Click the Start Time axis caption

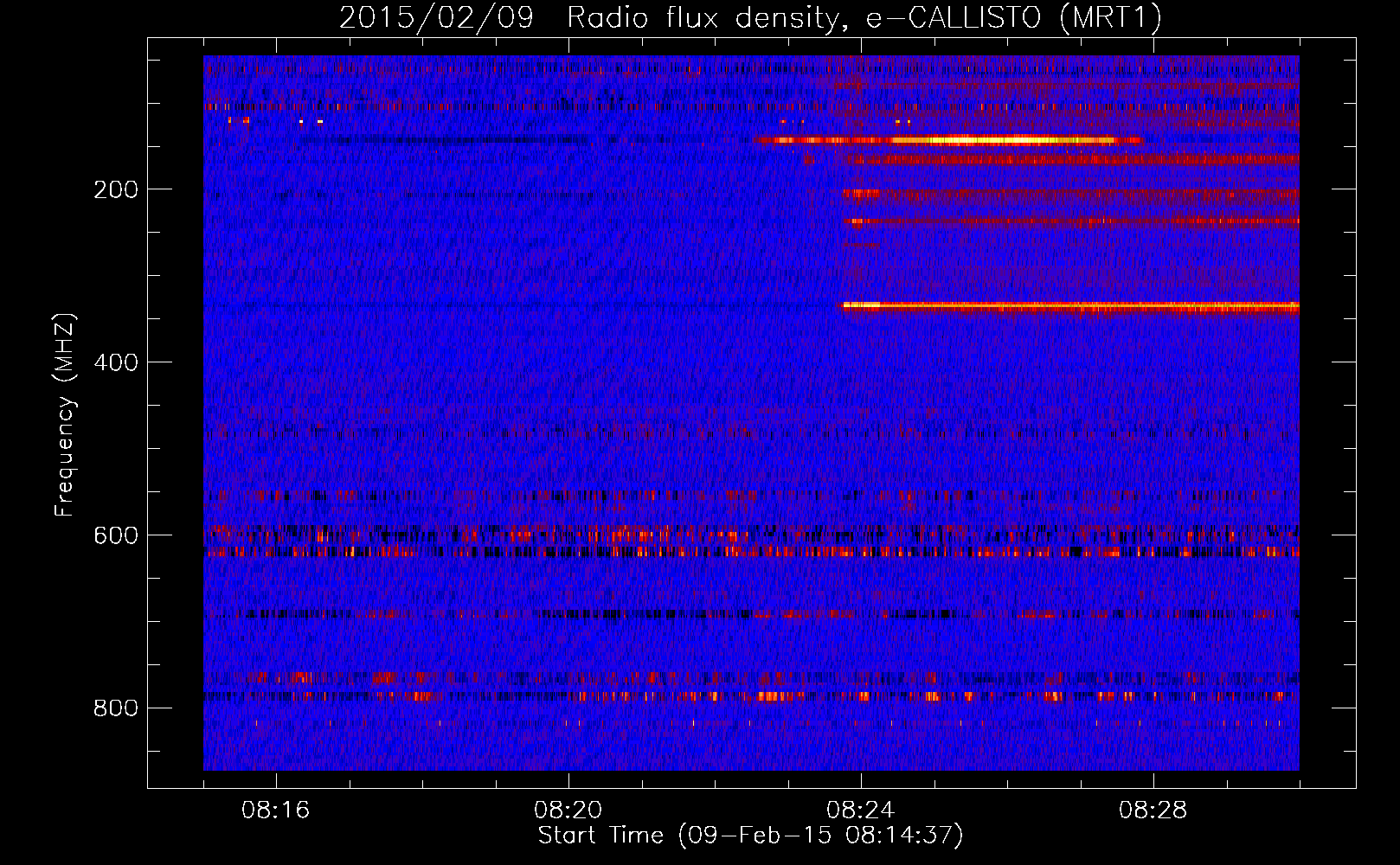(750, 836)
